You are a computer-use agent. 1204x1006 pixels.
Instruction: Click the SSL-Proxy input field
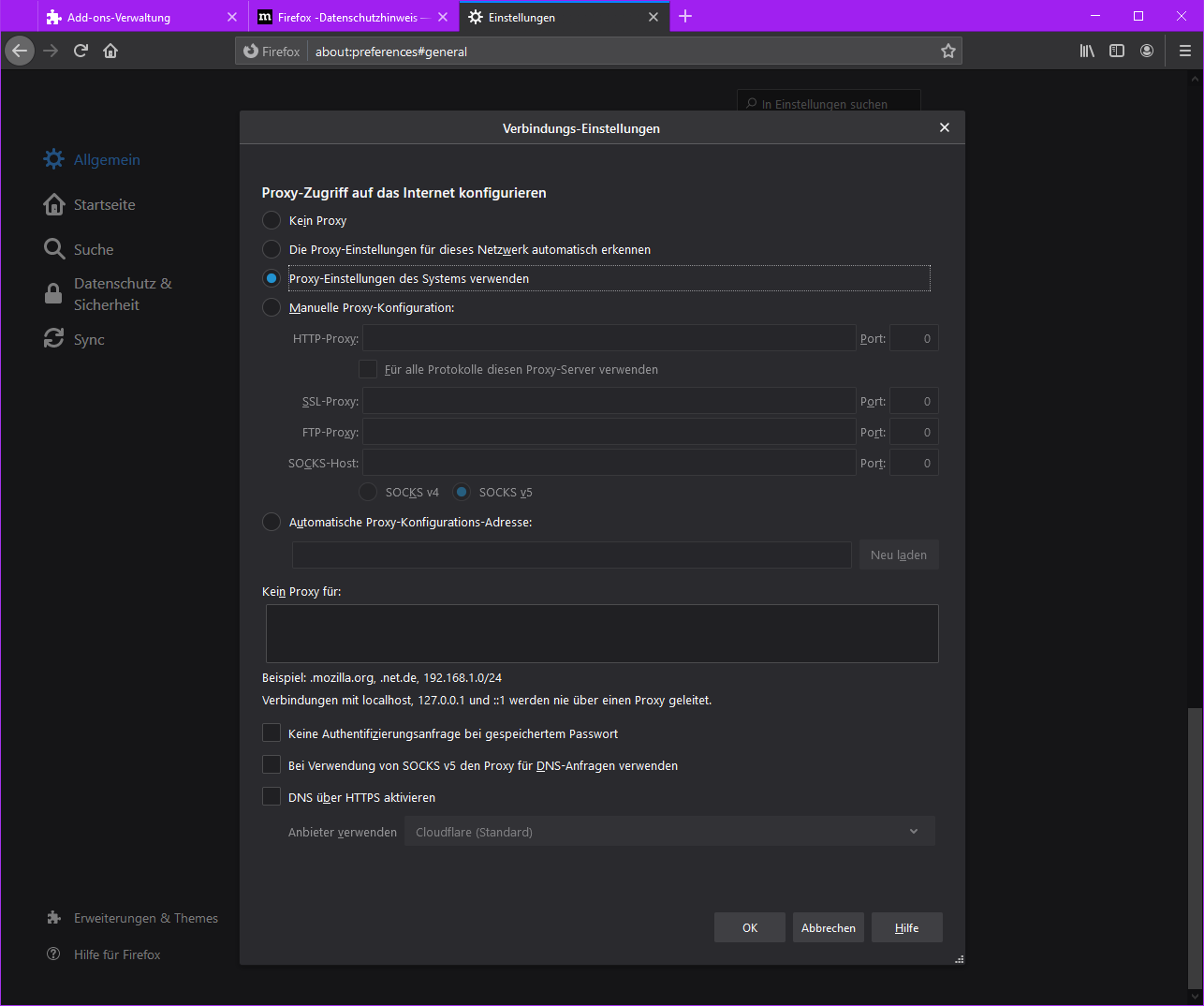click(609, 401)
